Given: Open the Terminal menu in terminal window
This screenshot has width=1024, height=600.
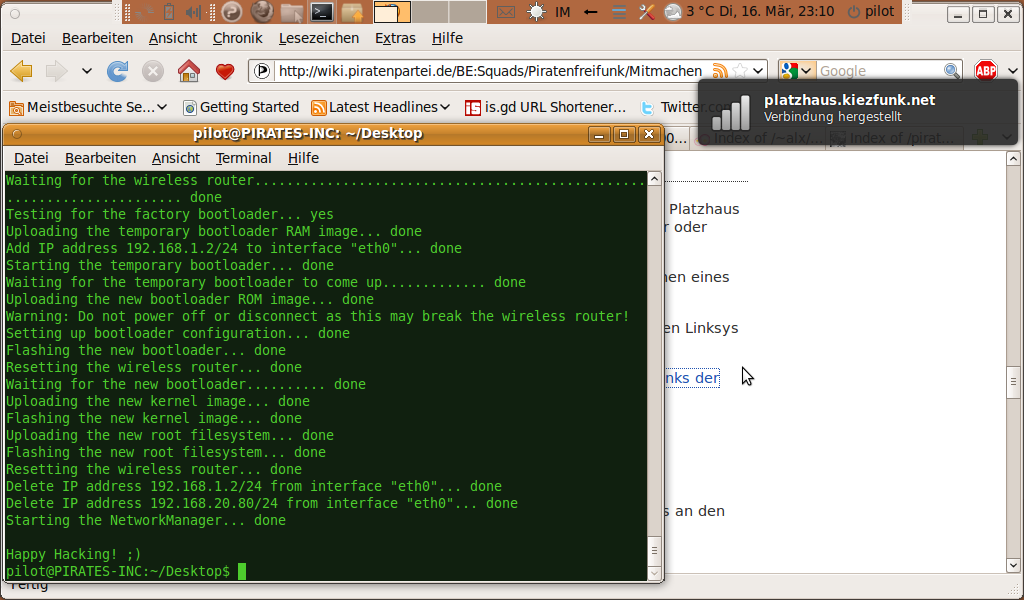Looking at the screenshot, I should coord(243,158).
